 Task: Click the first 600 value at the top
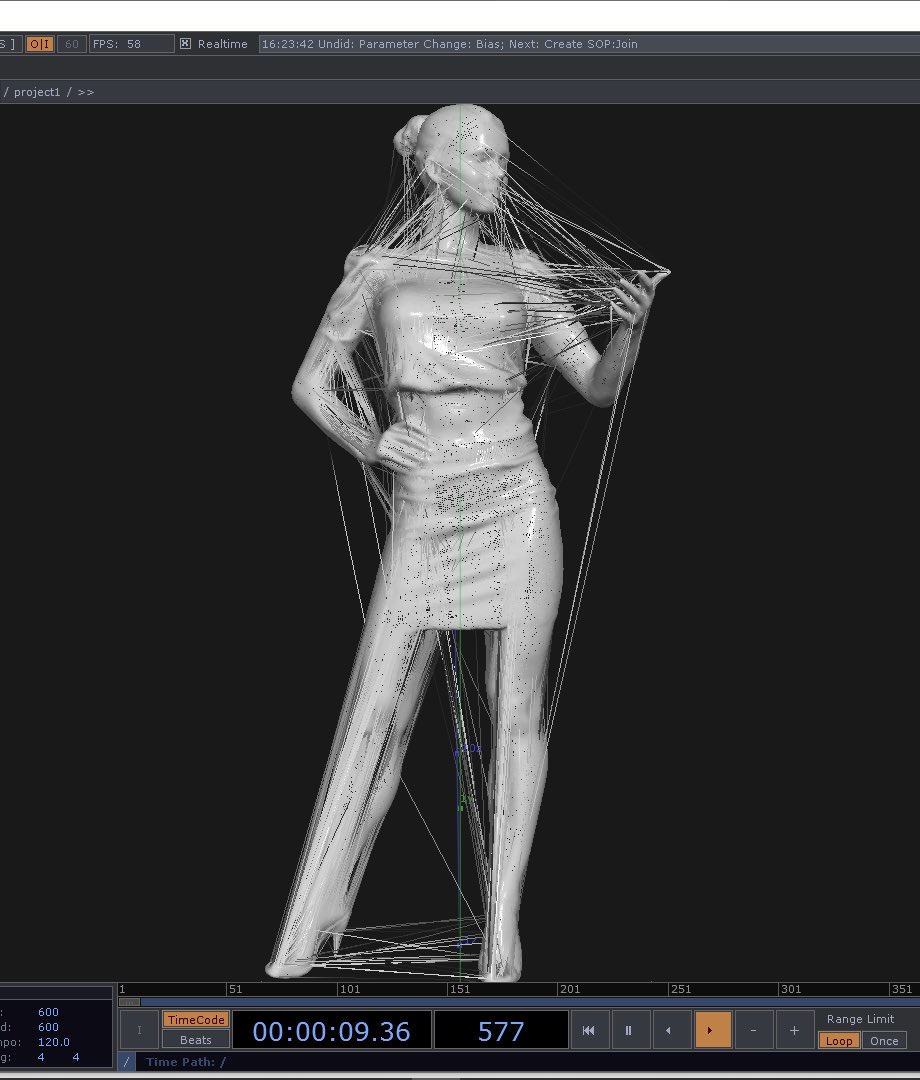coord(48,1012)
